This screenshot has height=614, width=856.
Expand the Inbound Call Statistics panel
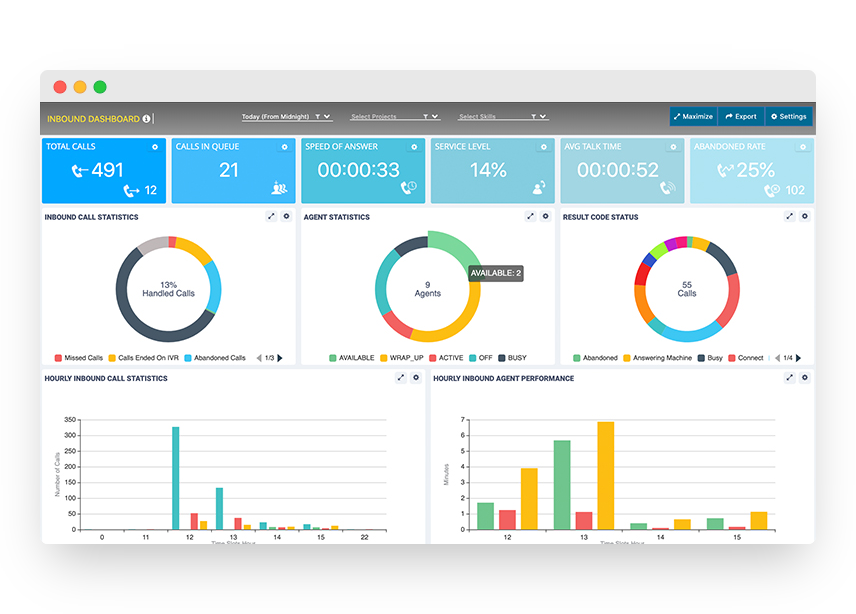[271, 216]
